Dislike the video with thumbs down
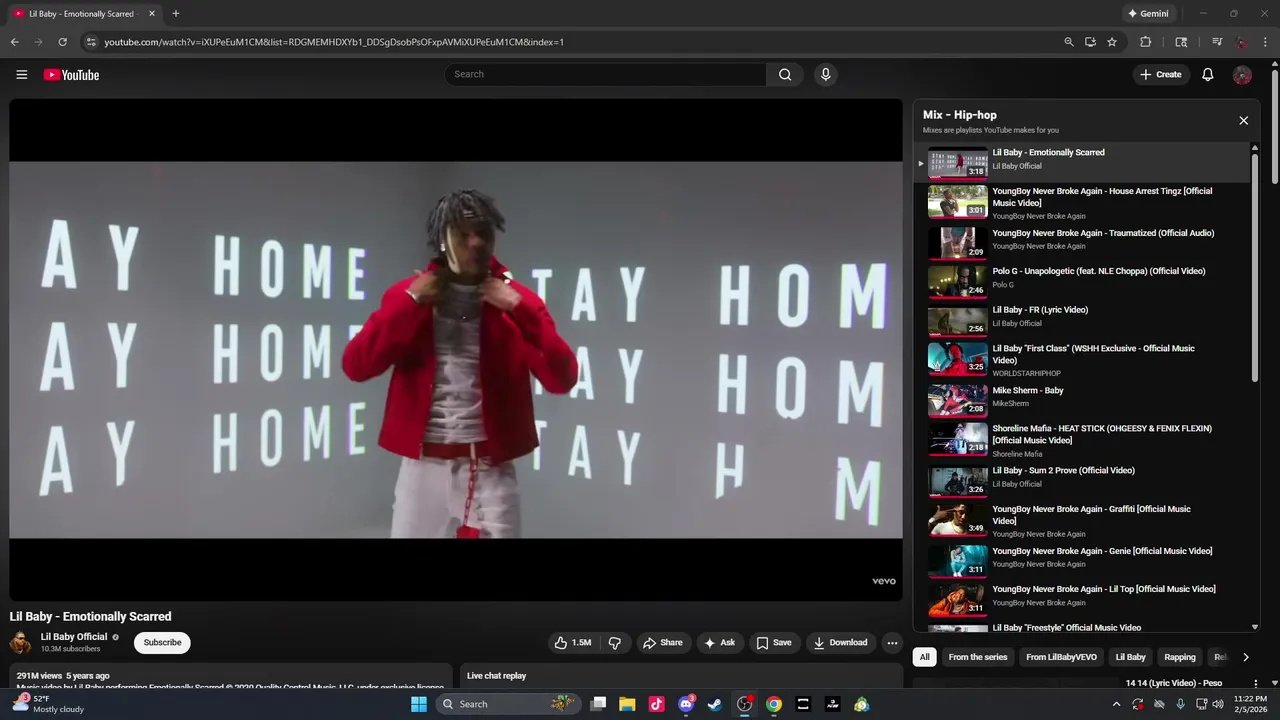Viewport: 1280px width, 720px height. (x=615, y=643)
